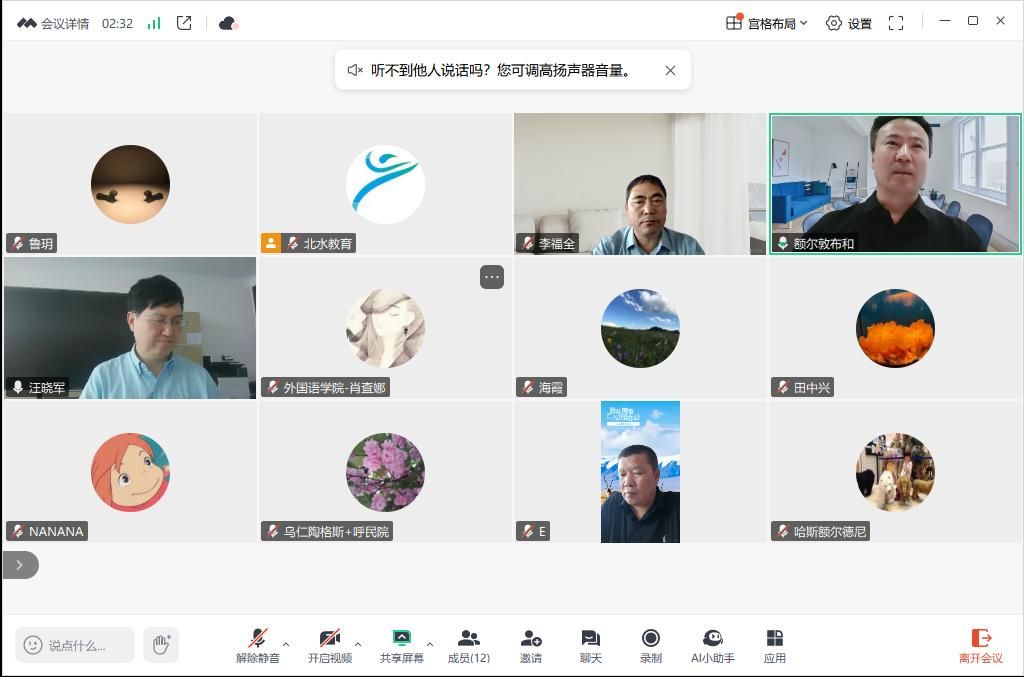Click the raise hand reaction icon

161,645
